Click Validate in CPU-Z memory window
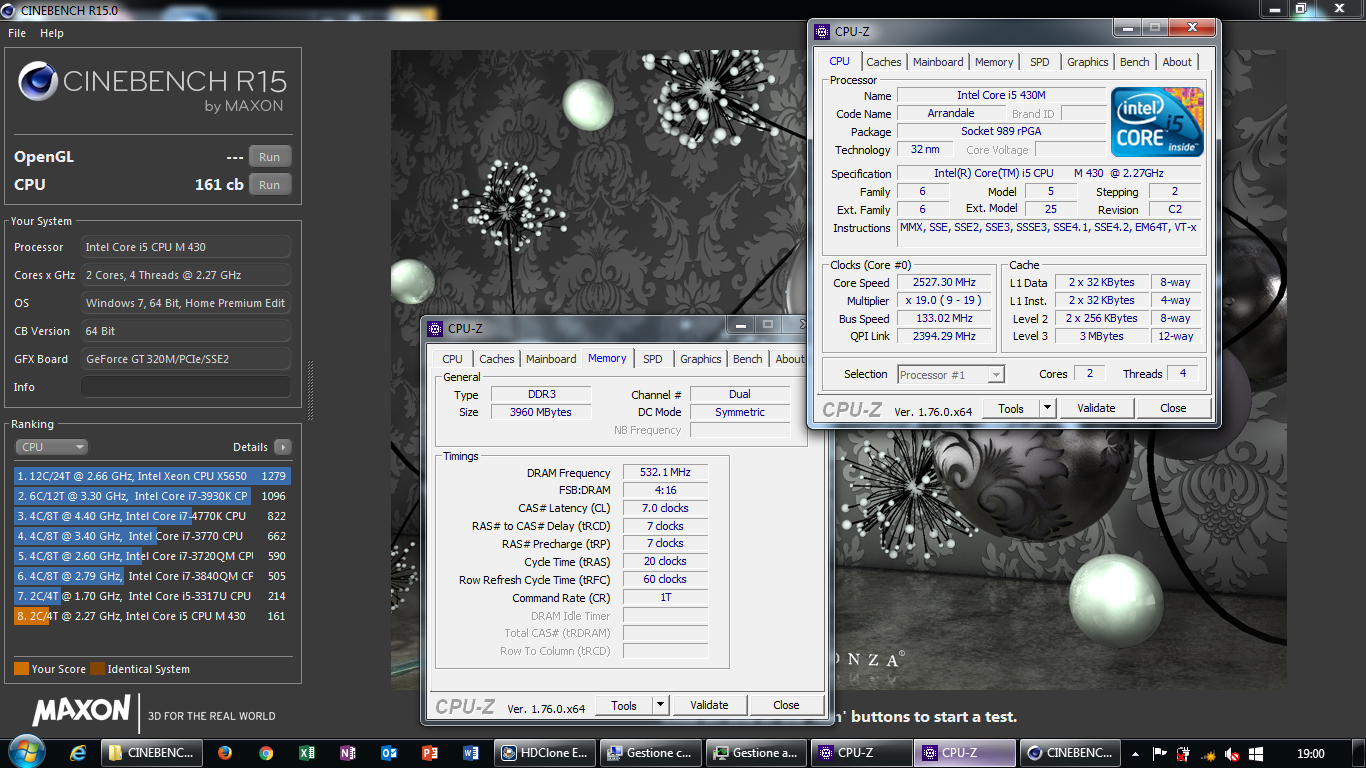This screenshot has height=768, width=1366. (x=709, y=705)
